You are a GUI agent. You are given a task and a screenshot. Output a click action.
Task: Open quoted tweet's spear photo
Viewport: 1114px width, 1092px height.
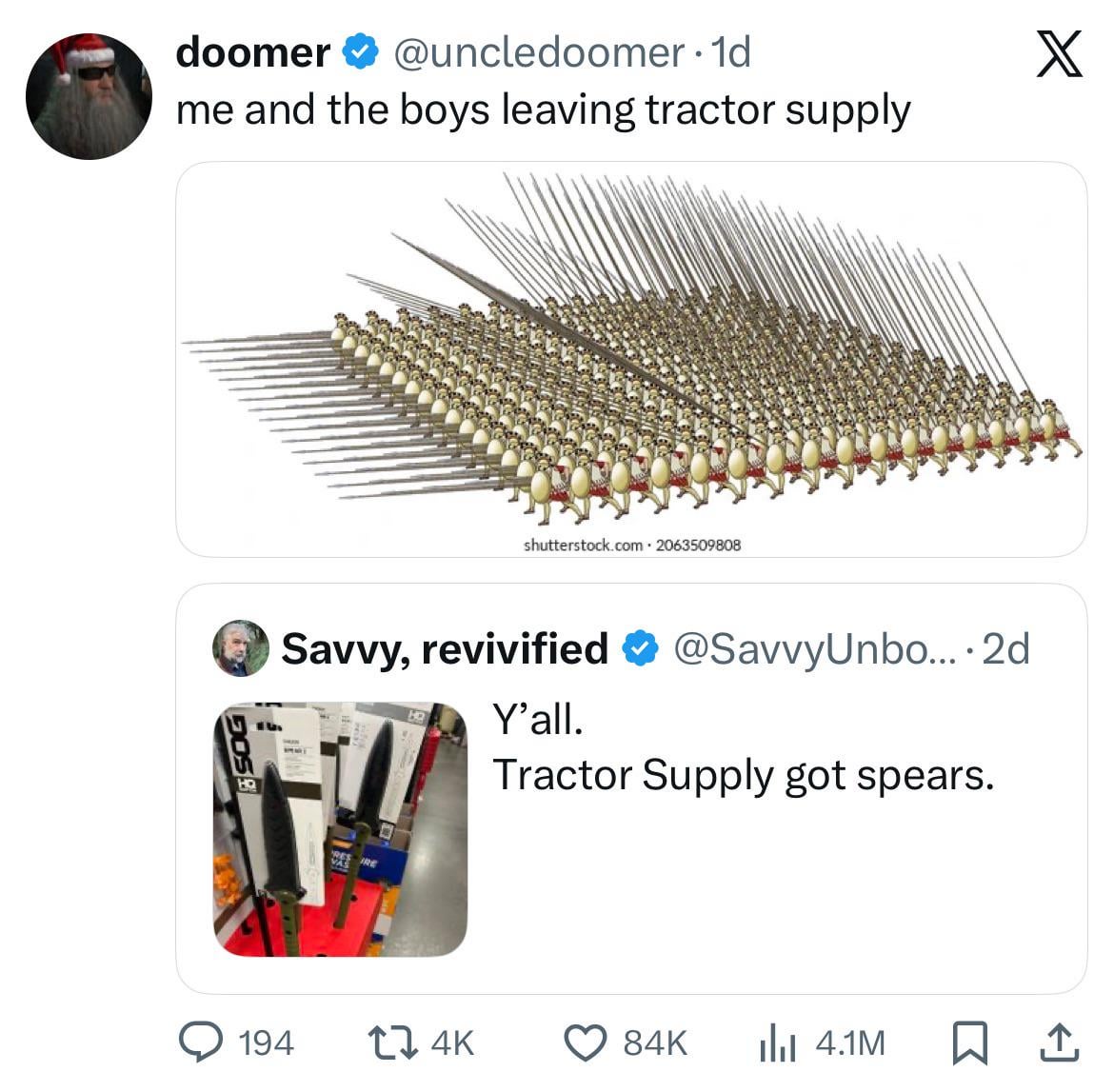340,829
